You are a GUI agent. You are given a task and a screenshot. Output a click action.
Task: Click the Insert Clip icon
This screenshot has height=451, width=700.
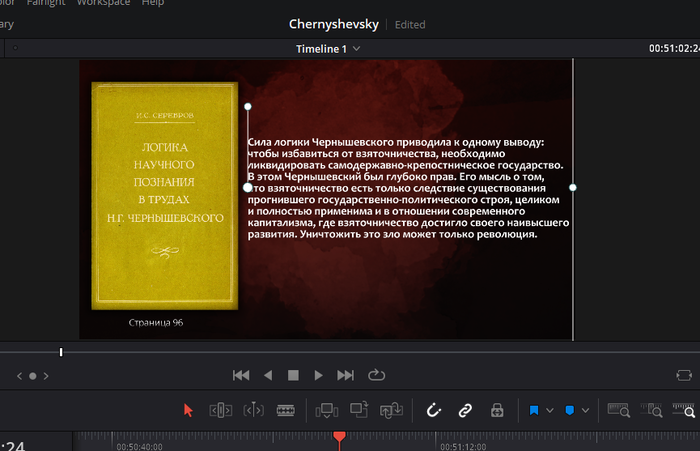click(327, 410)
